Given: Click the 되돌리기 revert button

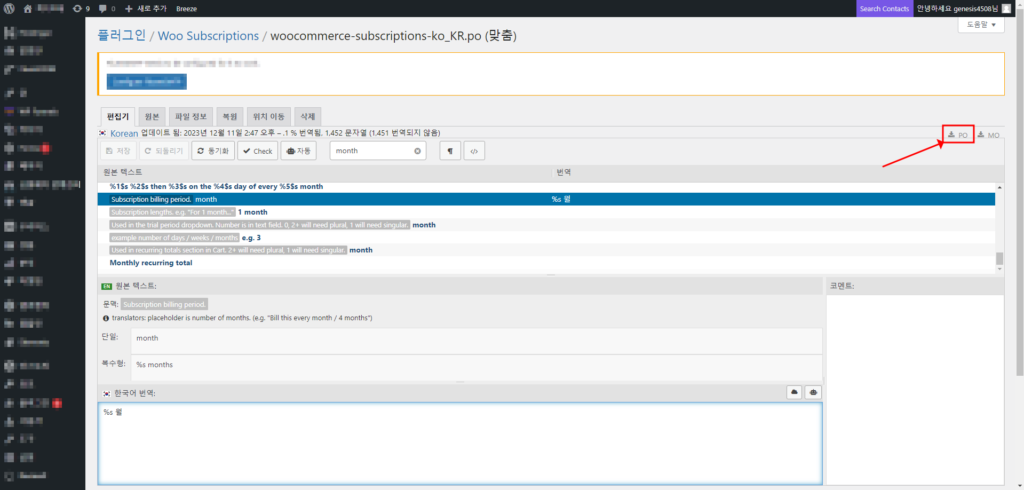Looking at the screenshot, I should [x=164, y=151].
